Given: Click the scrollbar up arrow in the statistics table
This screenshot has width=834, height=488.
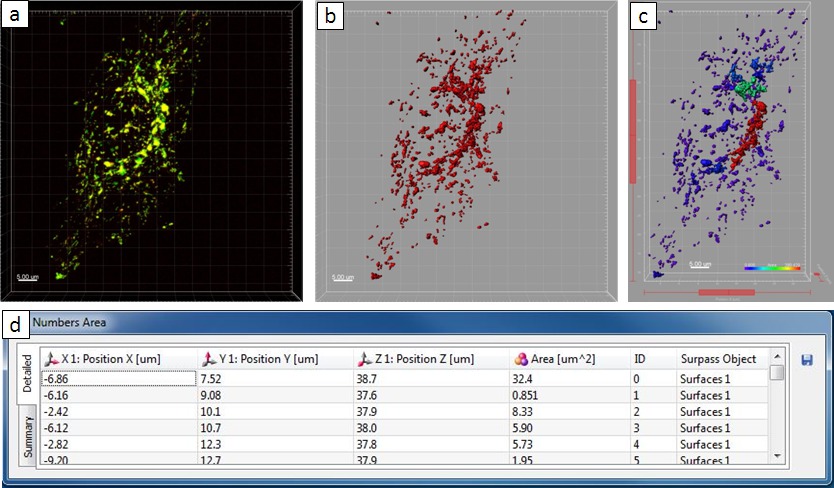Looking at the screenshot, I should point(777,356).
